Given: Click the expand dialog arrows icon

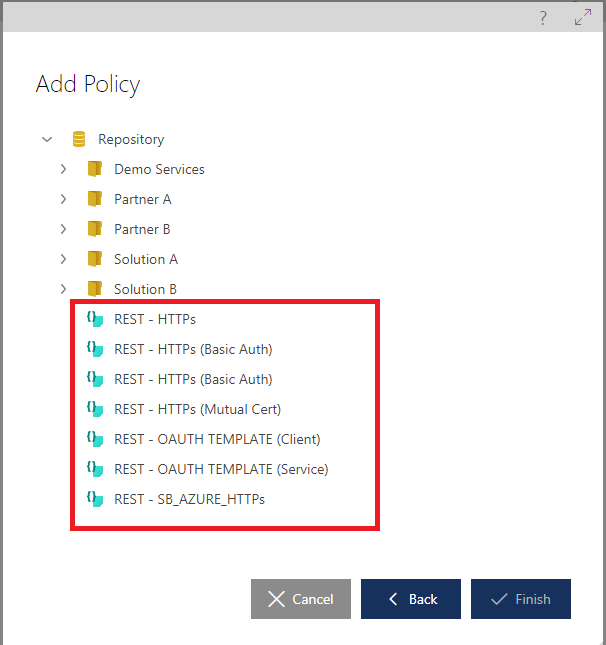Looking at the screenshot, I should tap(582, 17).
